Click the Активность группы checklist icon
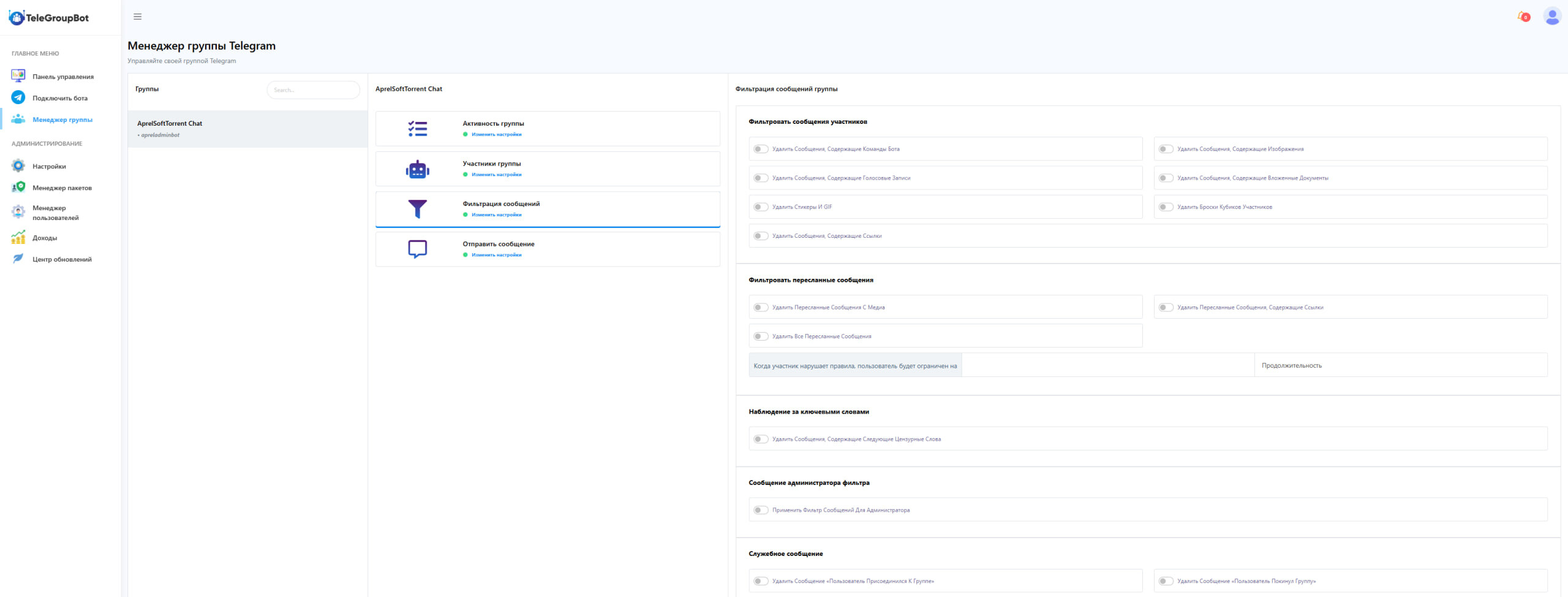 [418, 129]
